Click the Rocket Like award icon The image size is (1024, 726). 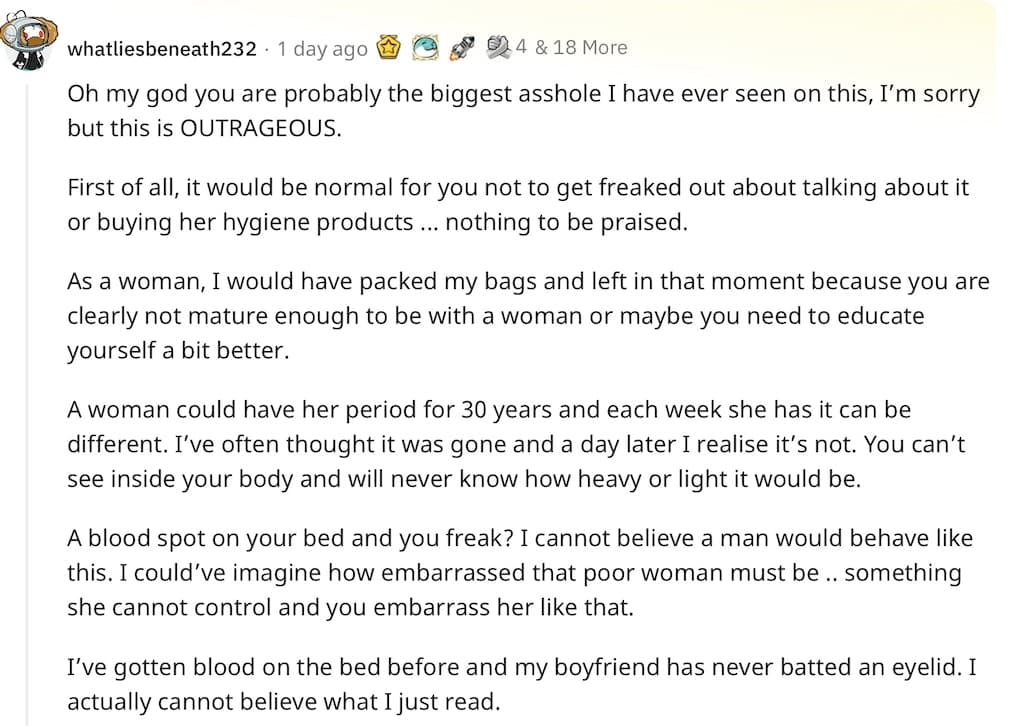pos(462,48)
